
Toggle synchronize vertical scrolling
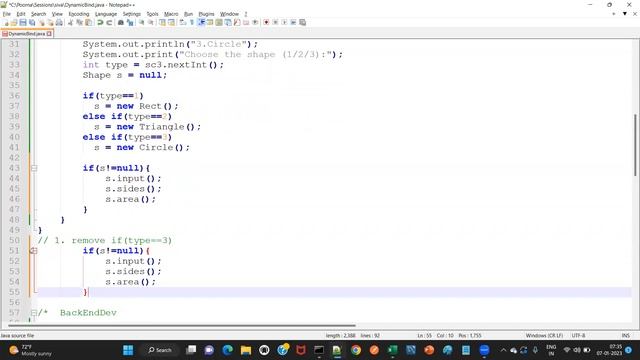pos(162,22)
